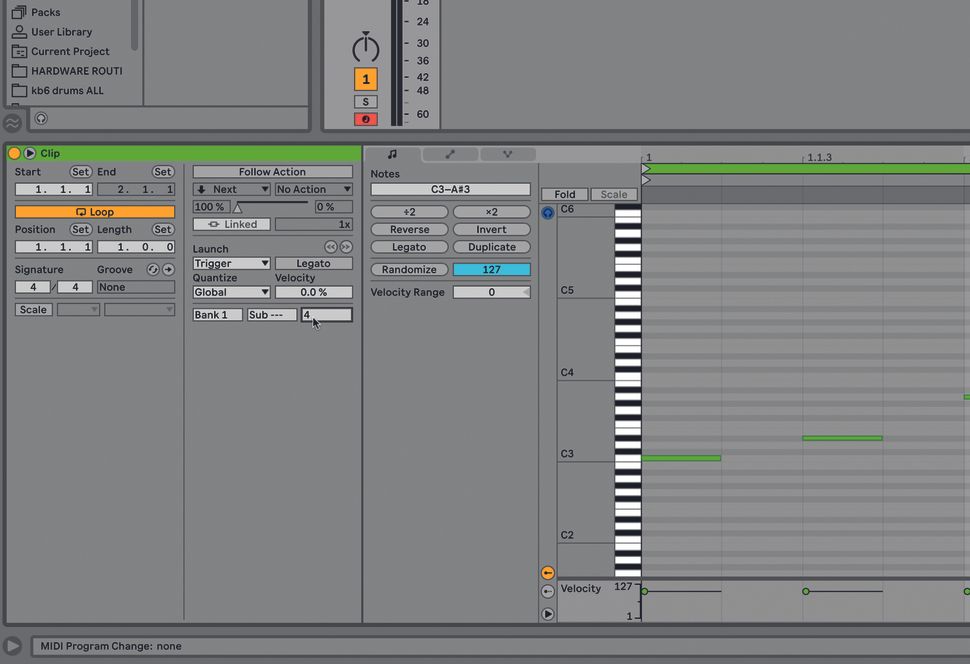Switch to the Envelopes tab
The image size is (970, 664).
[449, 154]
